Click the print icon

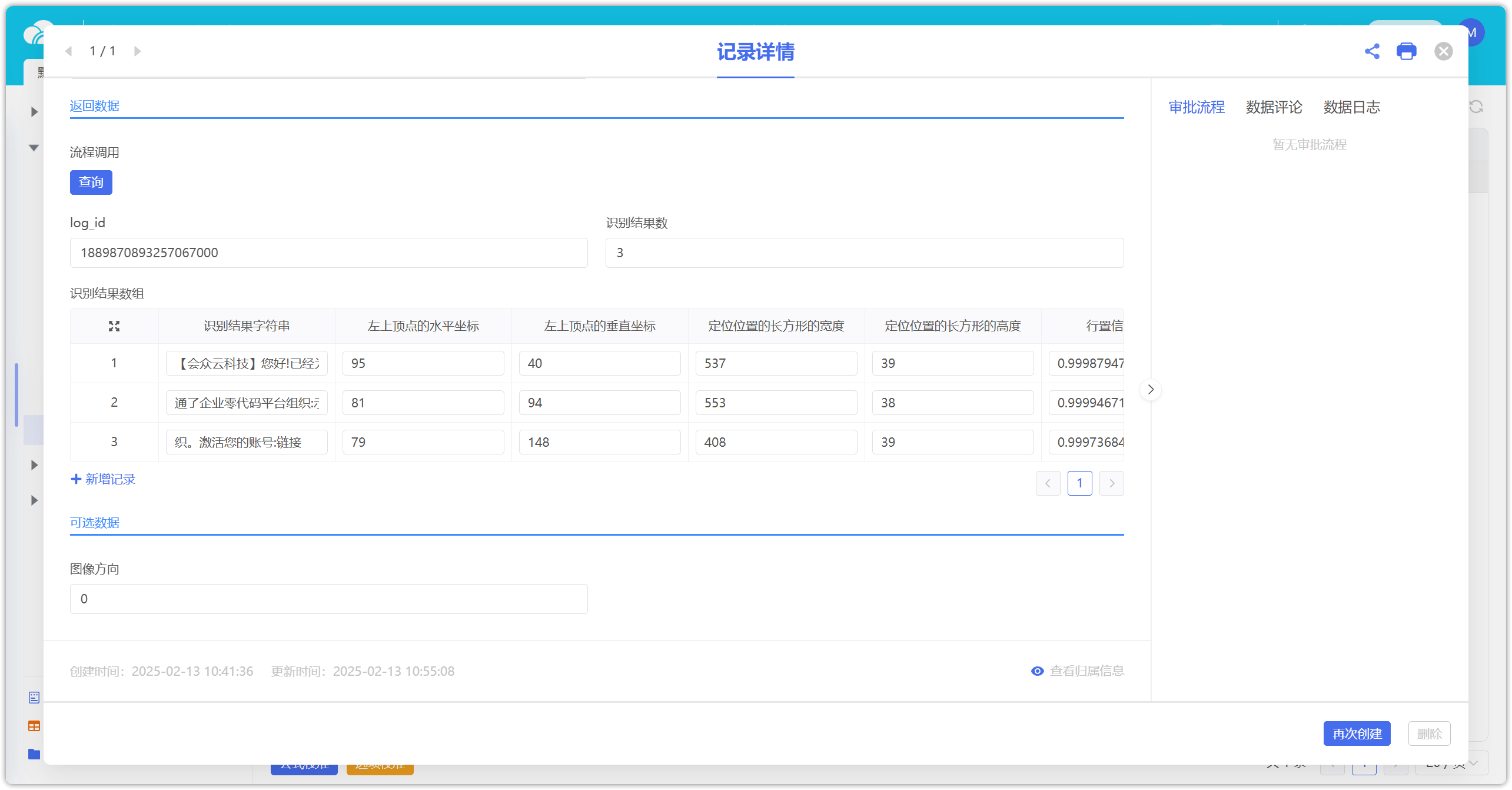tap(1407, 51)
